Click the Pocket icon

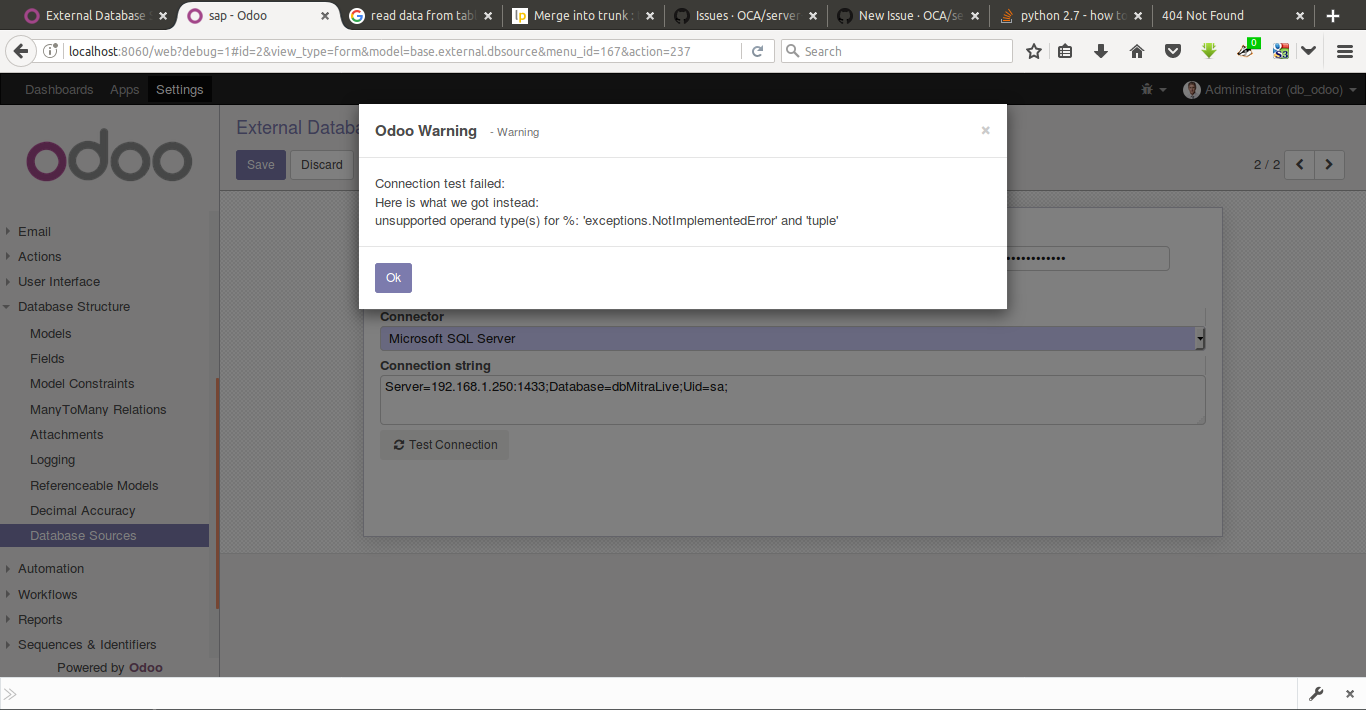1173,51
